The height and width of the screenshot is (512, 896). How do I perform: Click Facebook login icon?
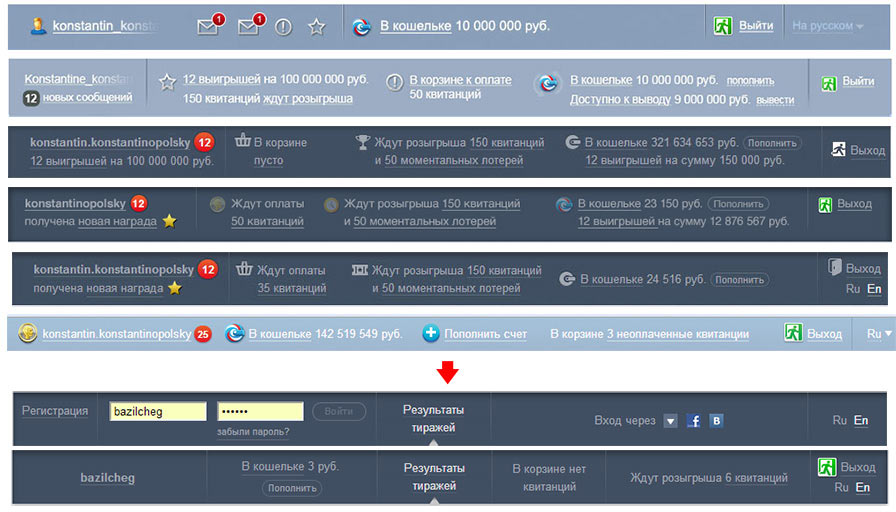(694, 421)
